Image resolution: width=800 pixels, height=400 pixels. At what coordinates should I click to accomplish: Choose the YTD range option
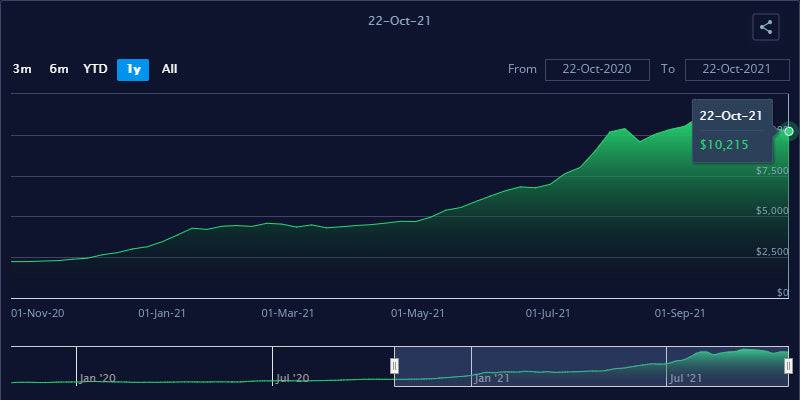click(95, 69)
